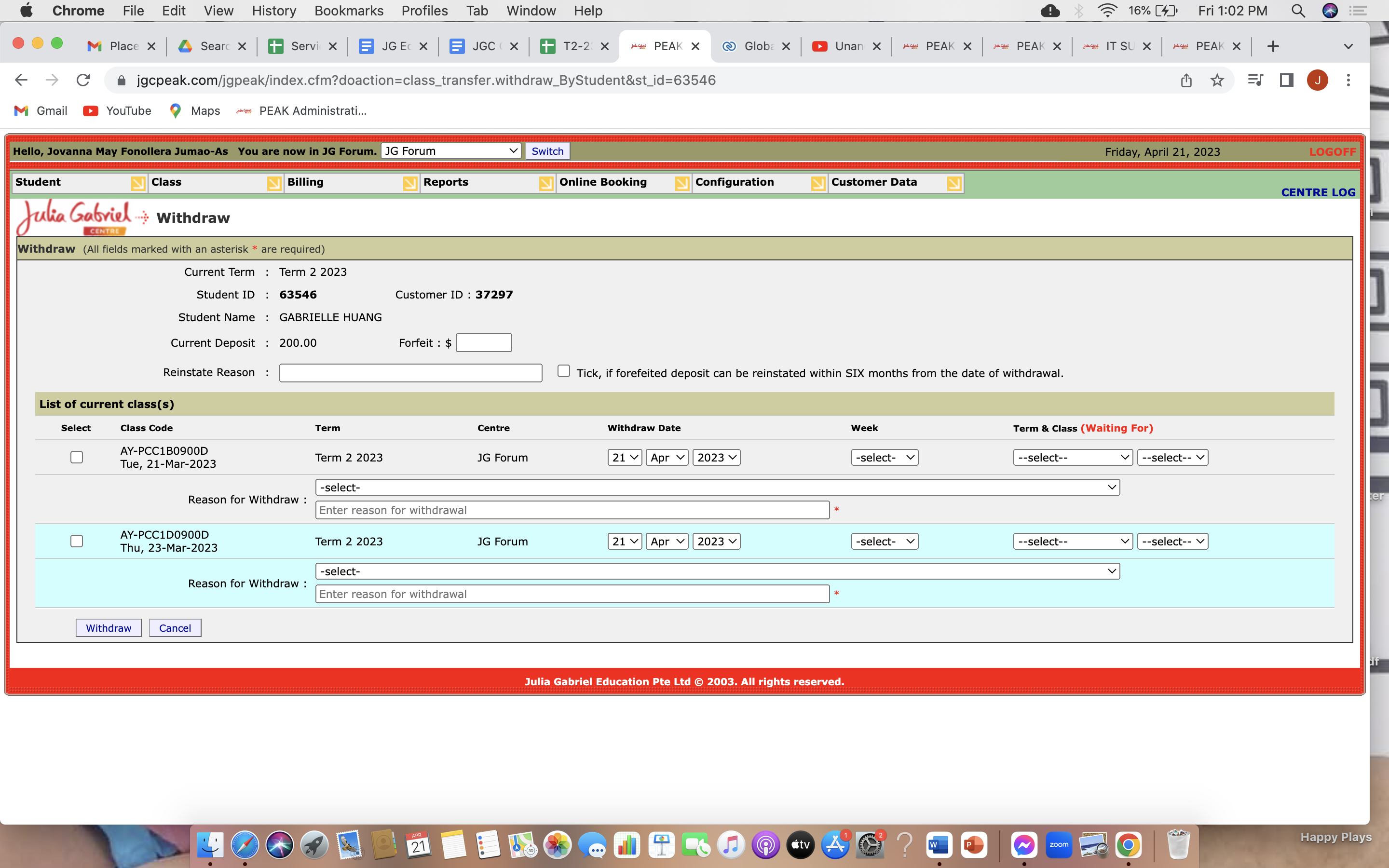
Task: Tick the forfeited deposit reinstatement checkbox
Action: click(563, 371)
